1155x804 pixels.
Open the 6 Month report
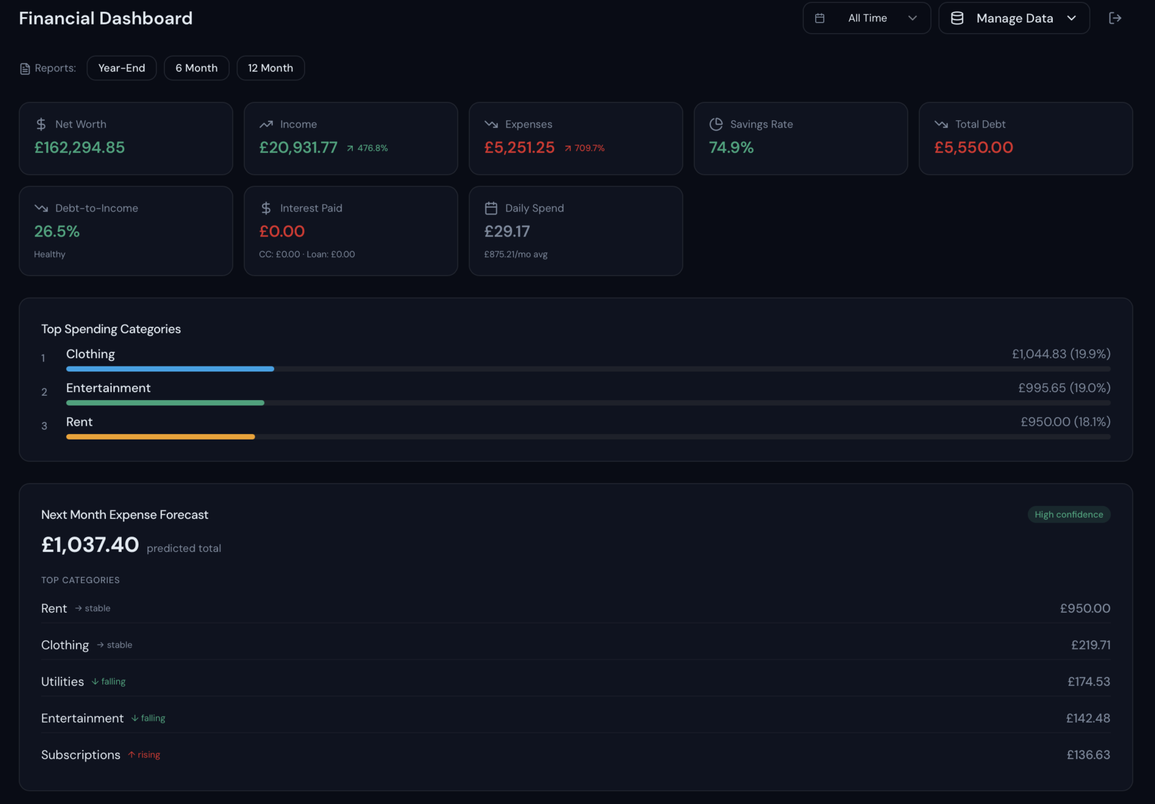[197, 68]
